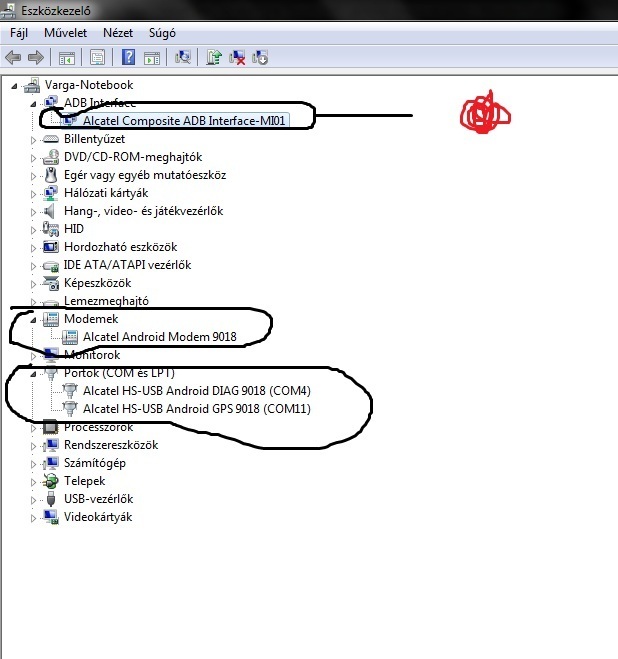Click the Rendszereszközök system icon
The width and height of the screenshot is (618, 659).
click(x=51, y=445)
